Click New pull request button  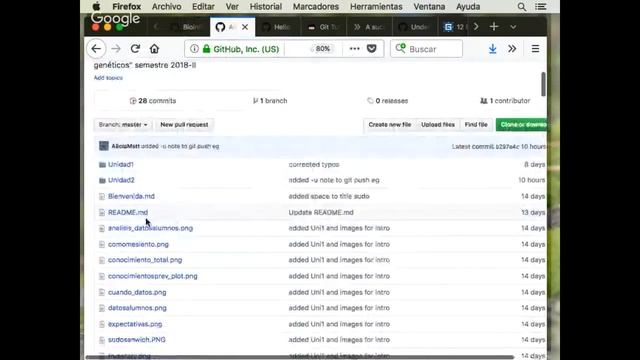pyautogui.click(x=184, y=124)
